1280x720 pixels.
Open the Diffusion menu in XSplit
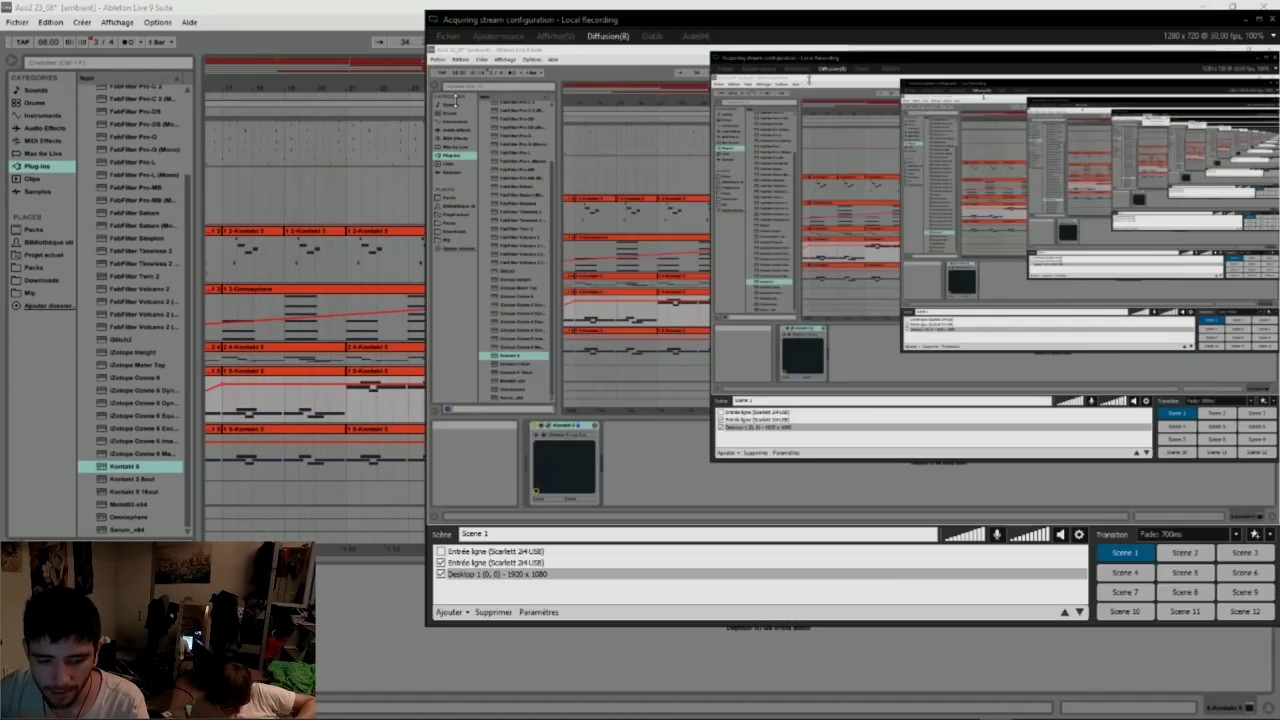[x=608, y=37]
